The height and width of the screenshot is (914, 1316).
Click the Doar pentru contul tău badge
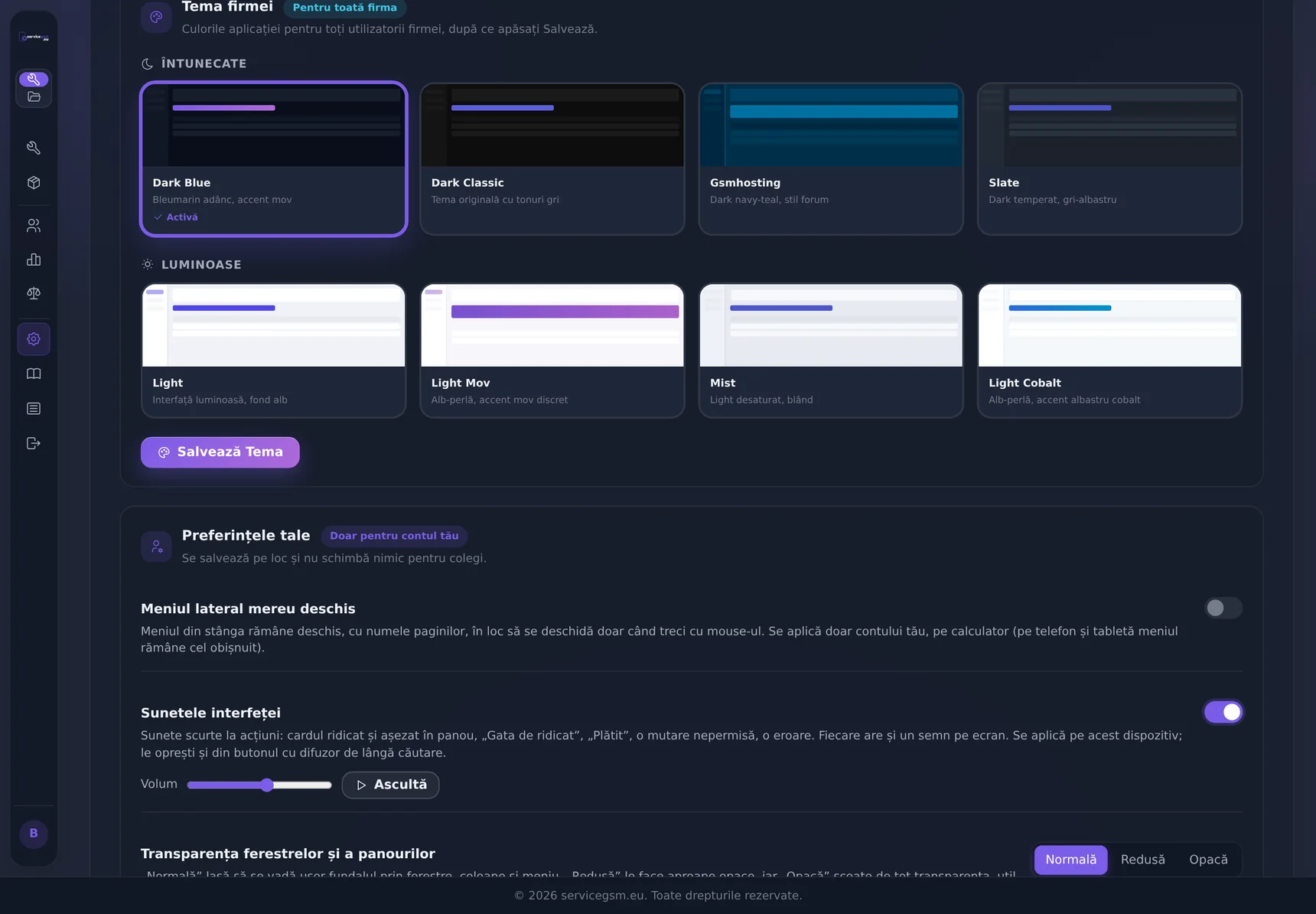coord(394,536)
